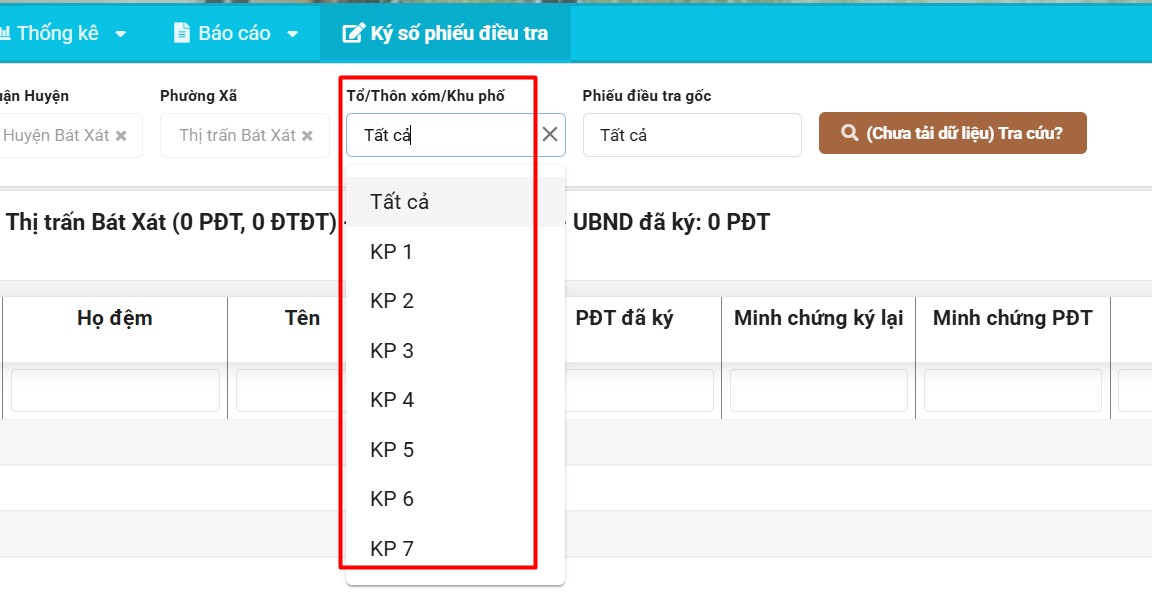Open the Phiếu điều tra gốc combo box
The image size is (1152, 594).
pos(692,135)
